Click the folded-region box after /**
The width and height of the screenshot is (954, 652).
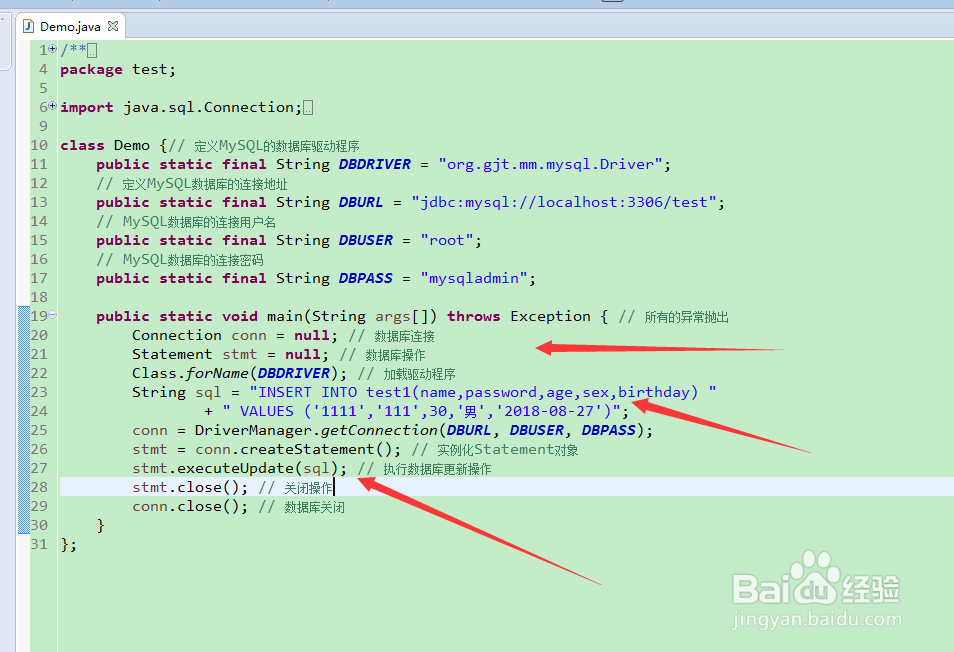tap(92, 50)
